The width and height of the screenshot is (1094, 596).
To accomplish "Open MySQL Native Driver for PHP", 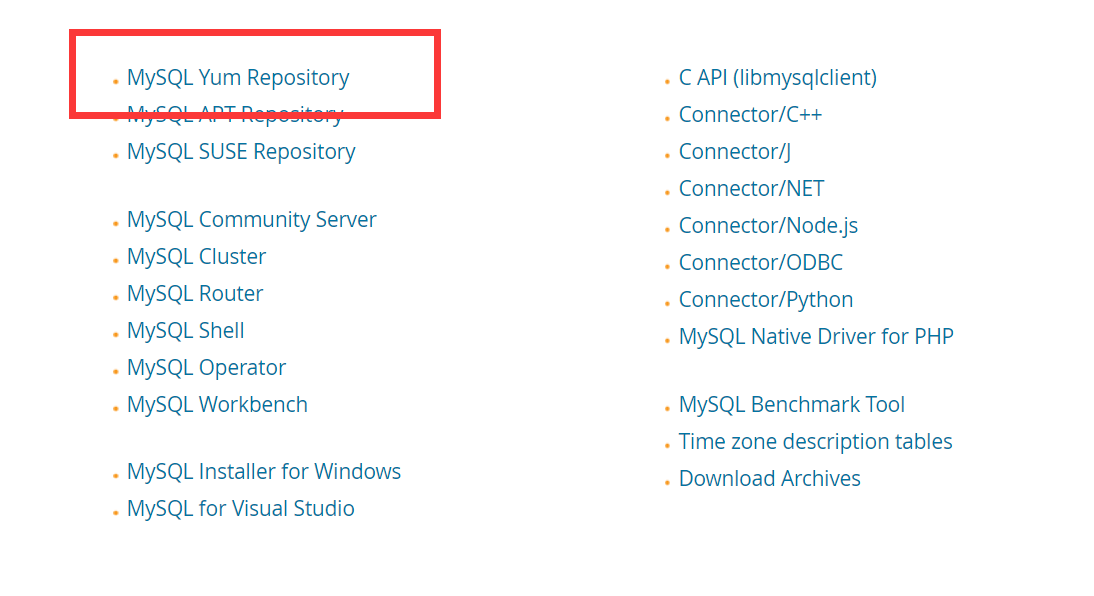I will 816,336.
